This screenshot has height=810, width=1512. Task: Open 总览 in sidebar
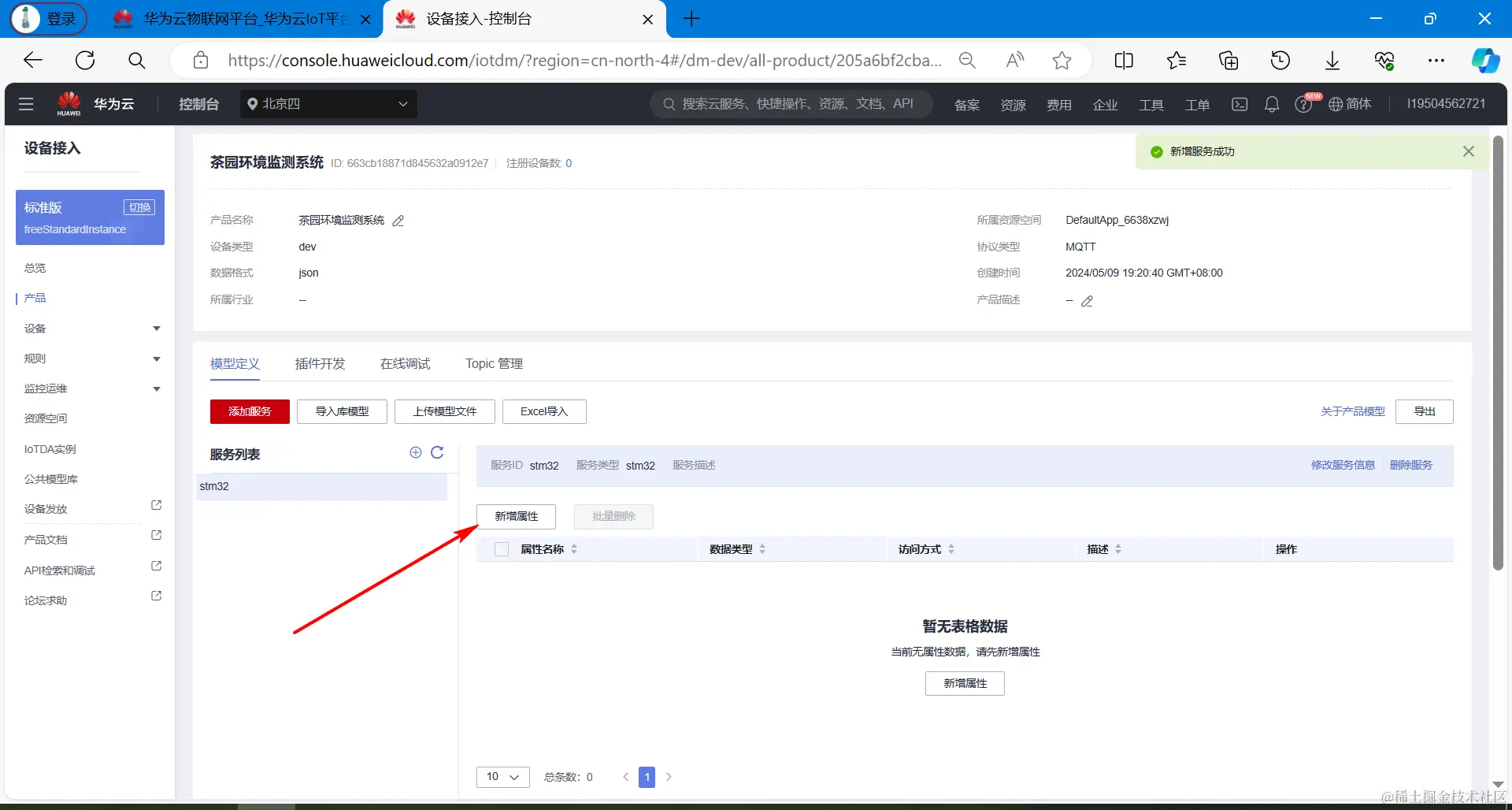pyautogui.click(x=35, y=268)
